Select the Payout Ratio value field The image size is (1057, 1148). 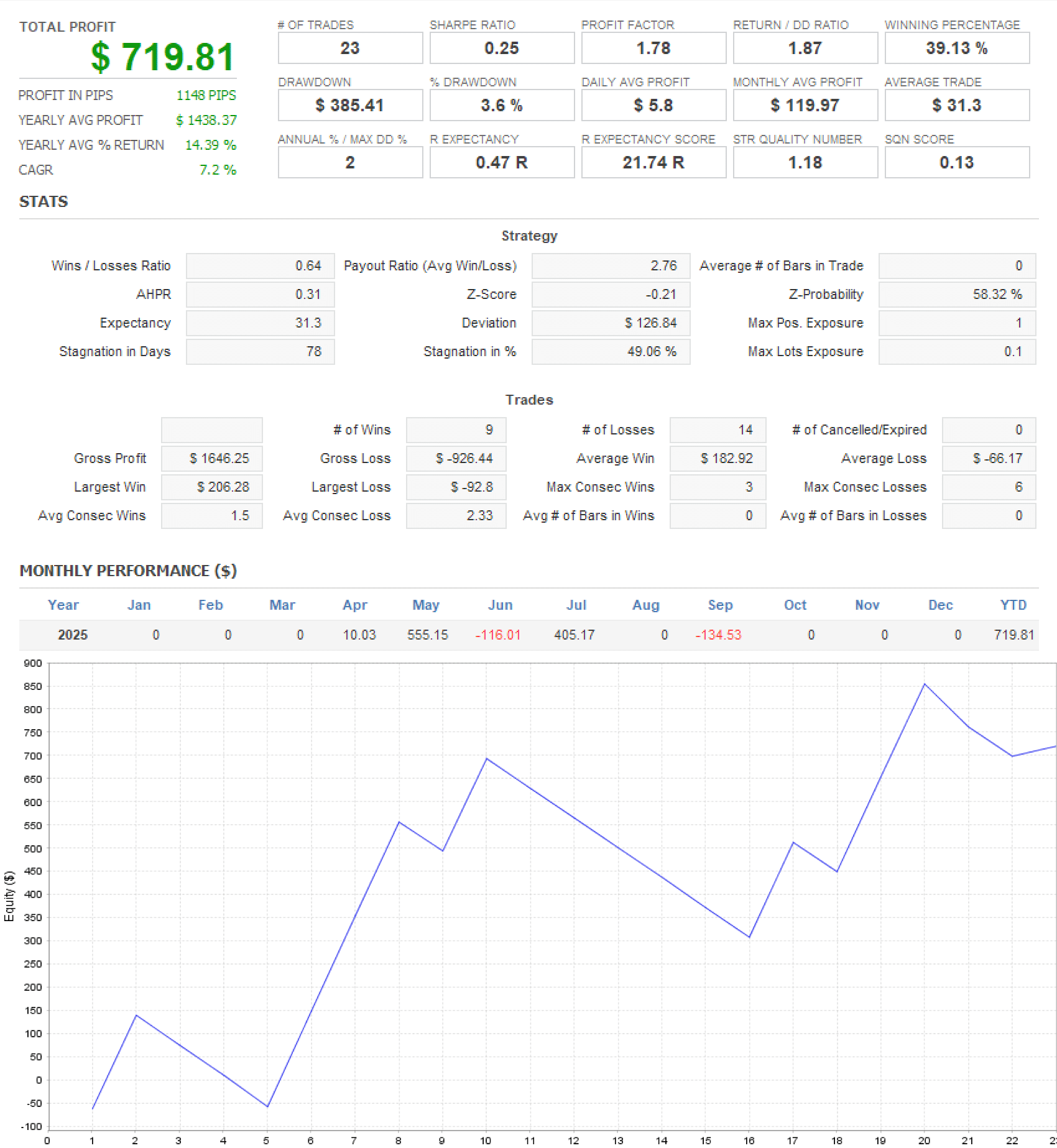click(610, 266)
